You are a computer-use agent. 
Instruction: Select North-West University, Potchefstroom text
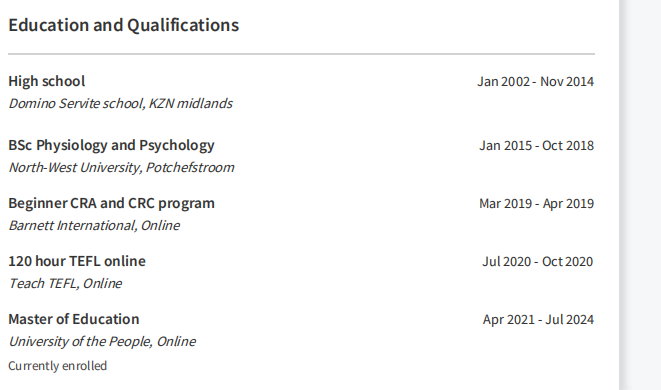(121, 167)
